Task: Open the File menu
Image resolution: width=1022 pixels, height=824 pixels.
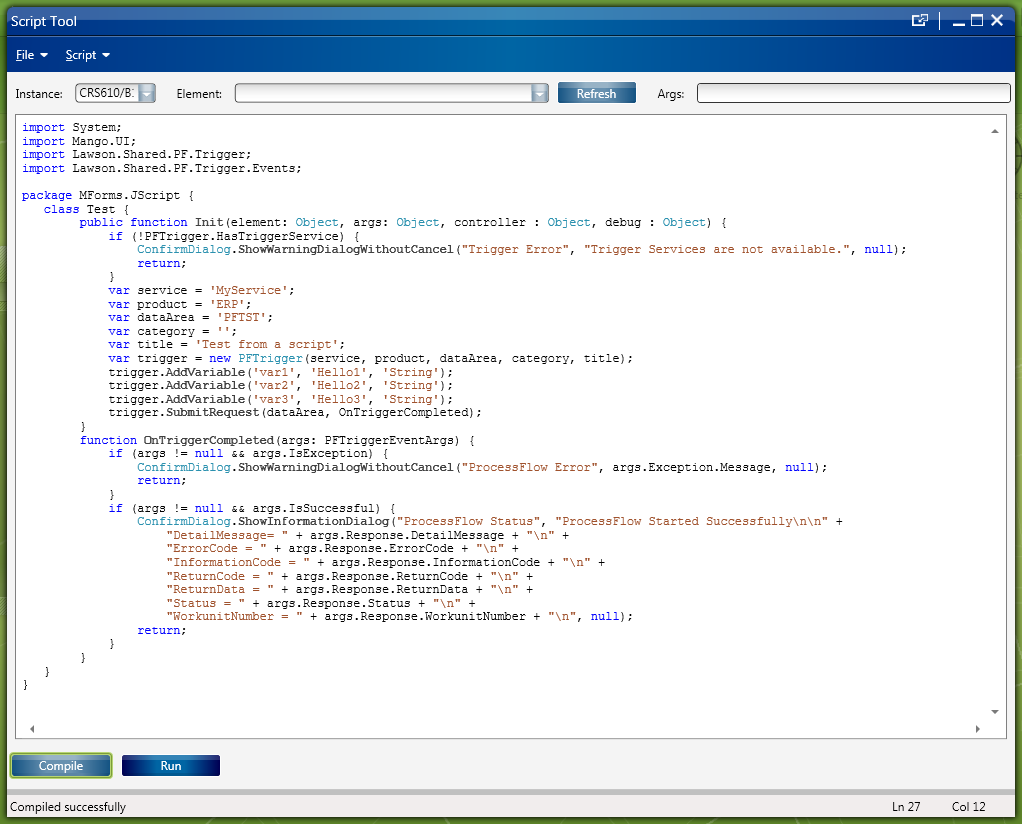Action: pos(31,55)
